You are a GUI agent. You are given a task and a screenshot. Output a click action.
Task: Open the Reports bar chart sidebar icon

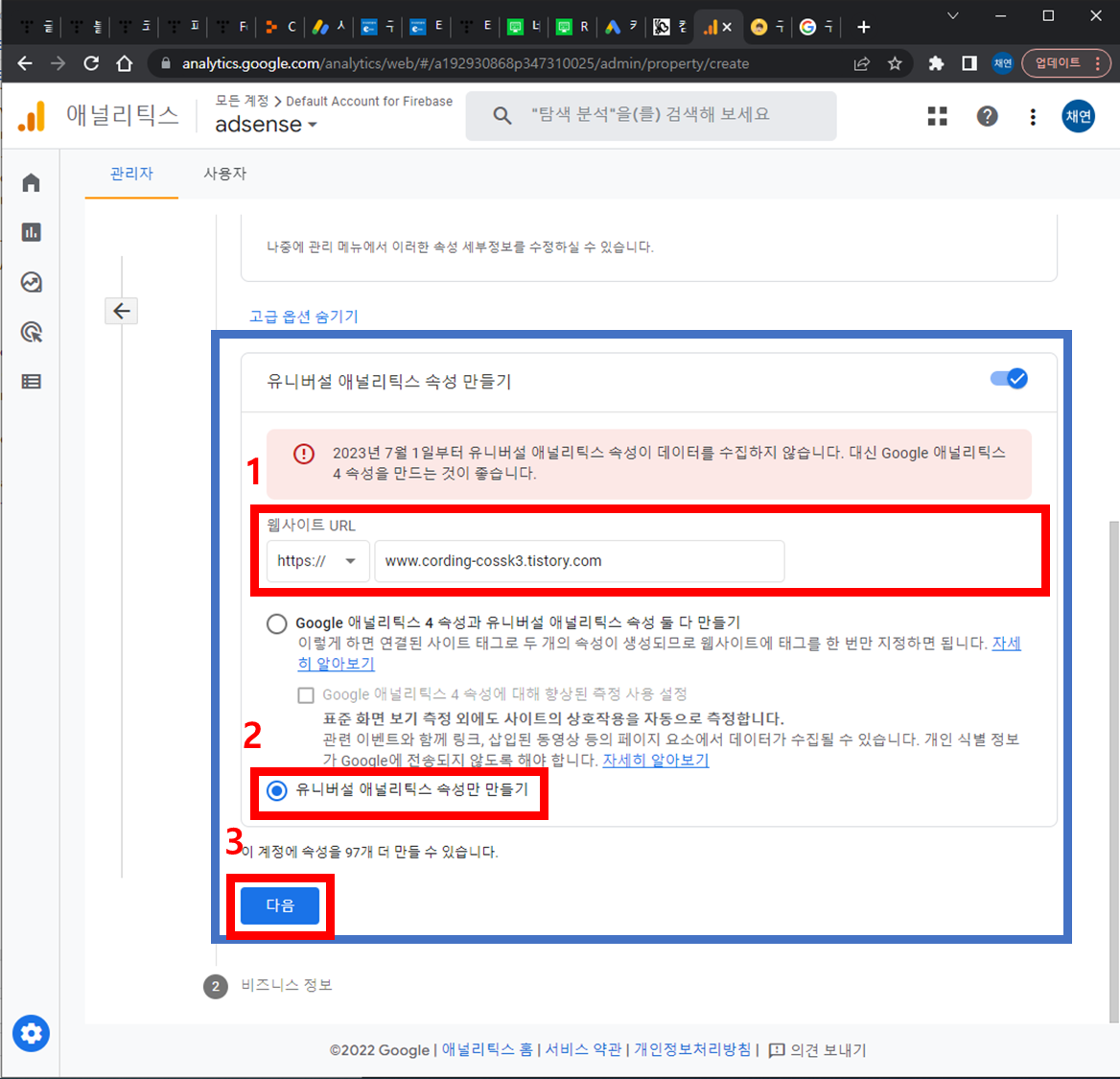coord(31,232)
